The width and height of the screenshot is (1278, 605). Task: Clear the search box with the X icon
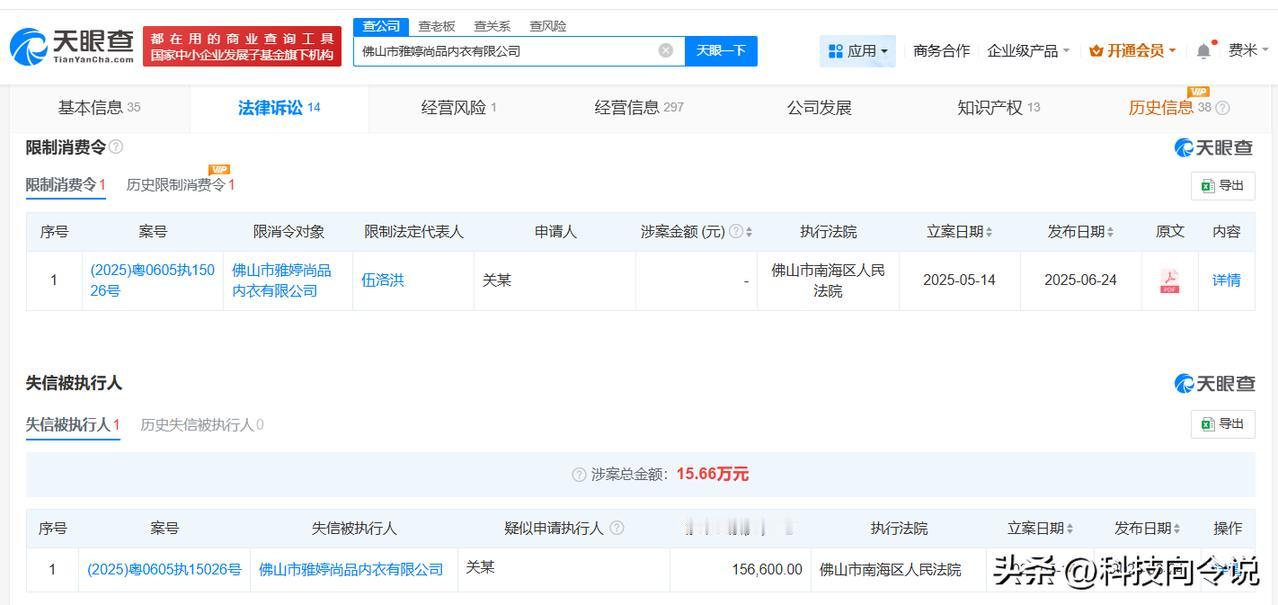pos(666,51)
